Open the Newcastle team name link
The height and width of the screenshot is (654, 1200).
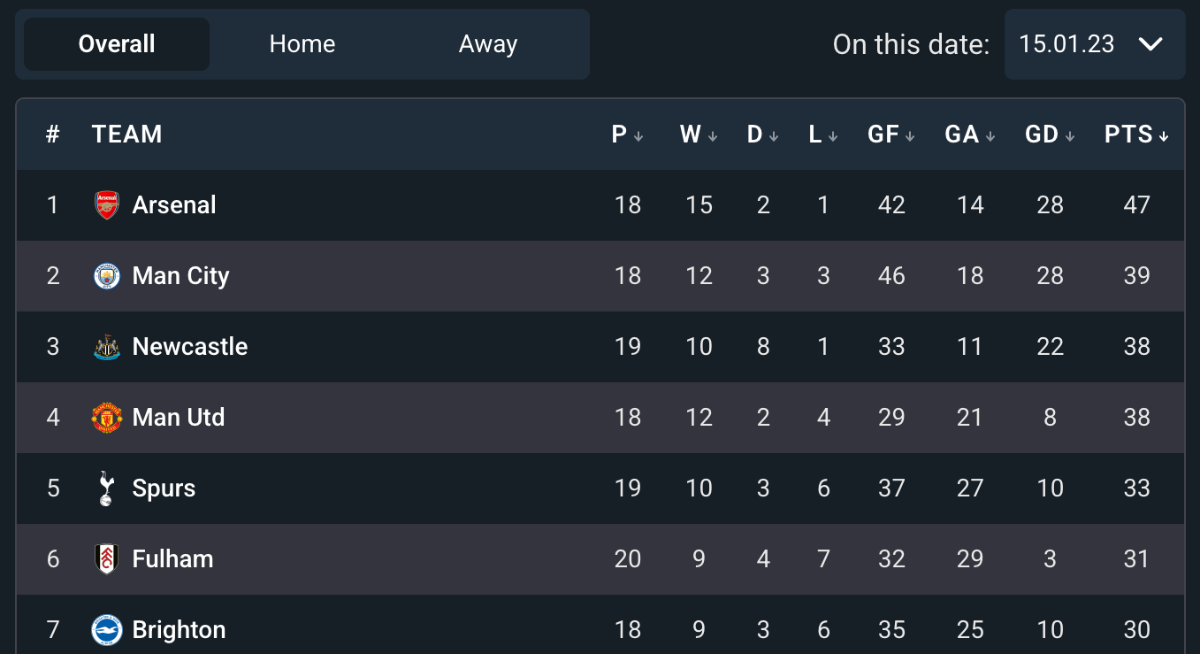[190, 347]
